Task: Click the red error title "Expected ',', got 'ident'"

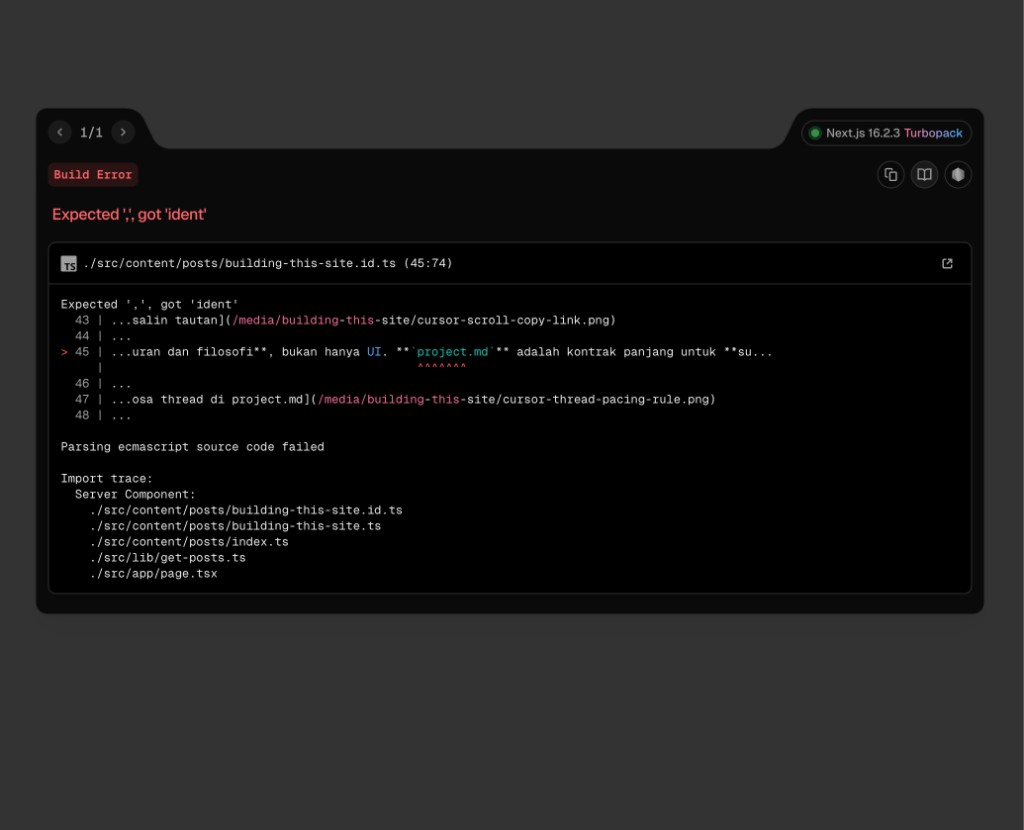Action: point(129,214)
